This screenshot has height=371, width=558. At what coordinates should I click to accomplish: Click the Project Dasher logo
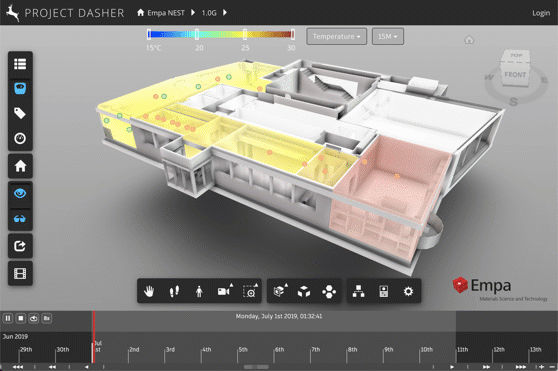65,13
